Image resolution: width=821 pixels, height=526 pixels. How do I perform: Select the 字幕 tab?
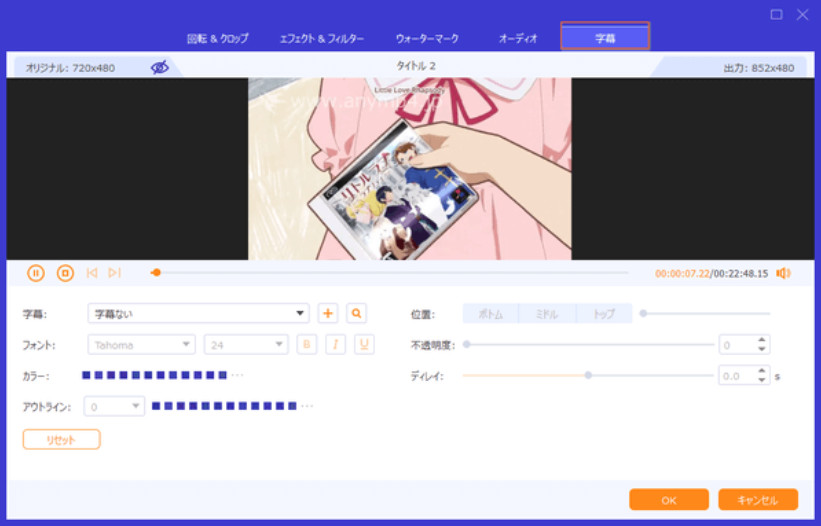(605, 36)
